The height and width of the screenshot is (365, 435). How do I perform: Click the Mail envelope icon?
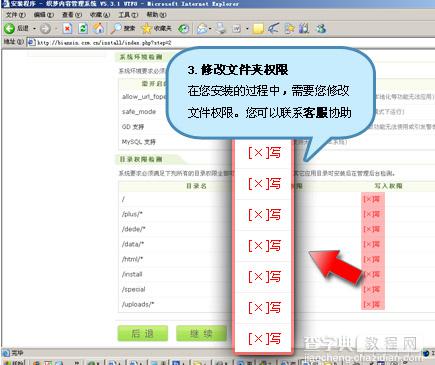(202, 29)
